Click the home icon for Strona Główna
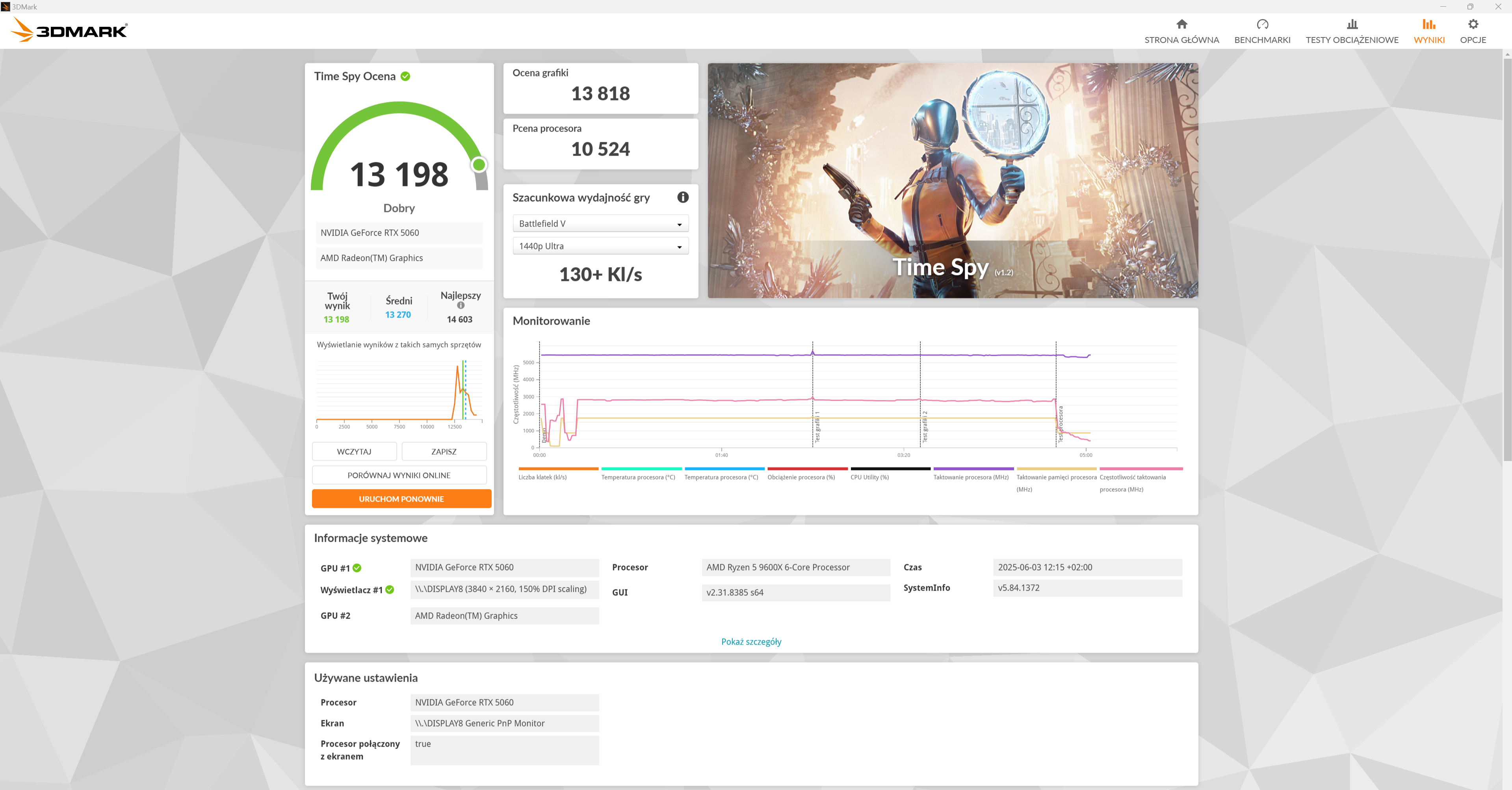 tap(1181, 24)
